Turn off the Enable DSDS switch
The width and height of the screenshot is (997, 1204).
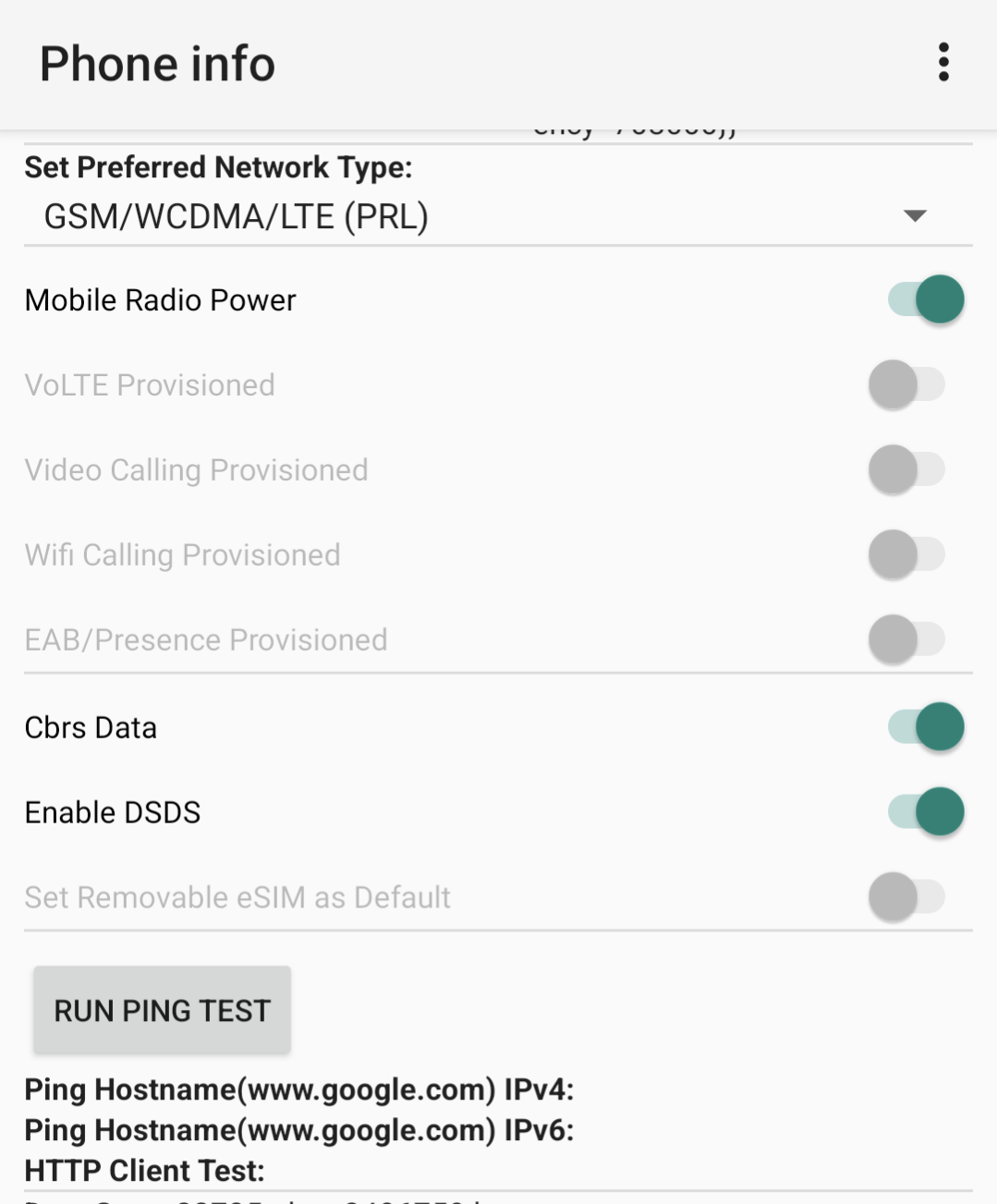pyautogui.click(x=925, y=812)
